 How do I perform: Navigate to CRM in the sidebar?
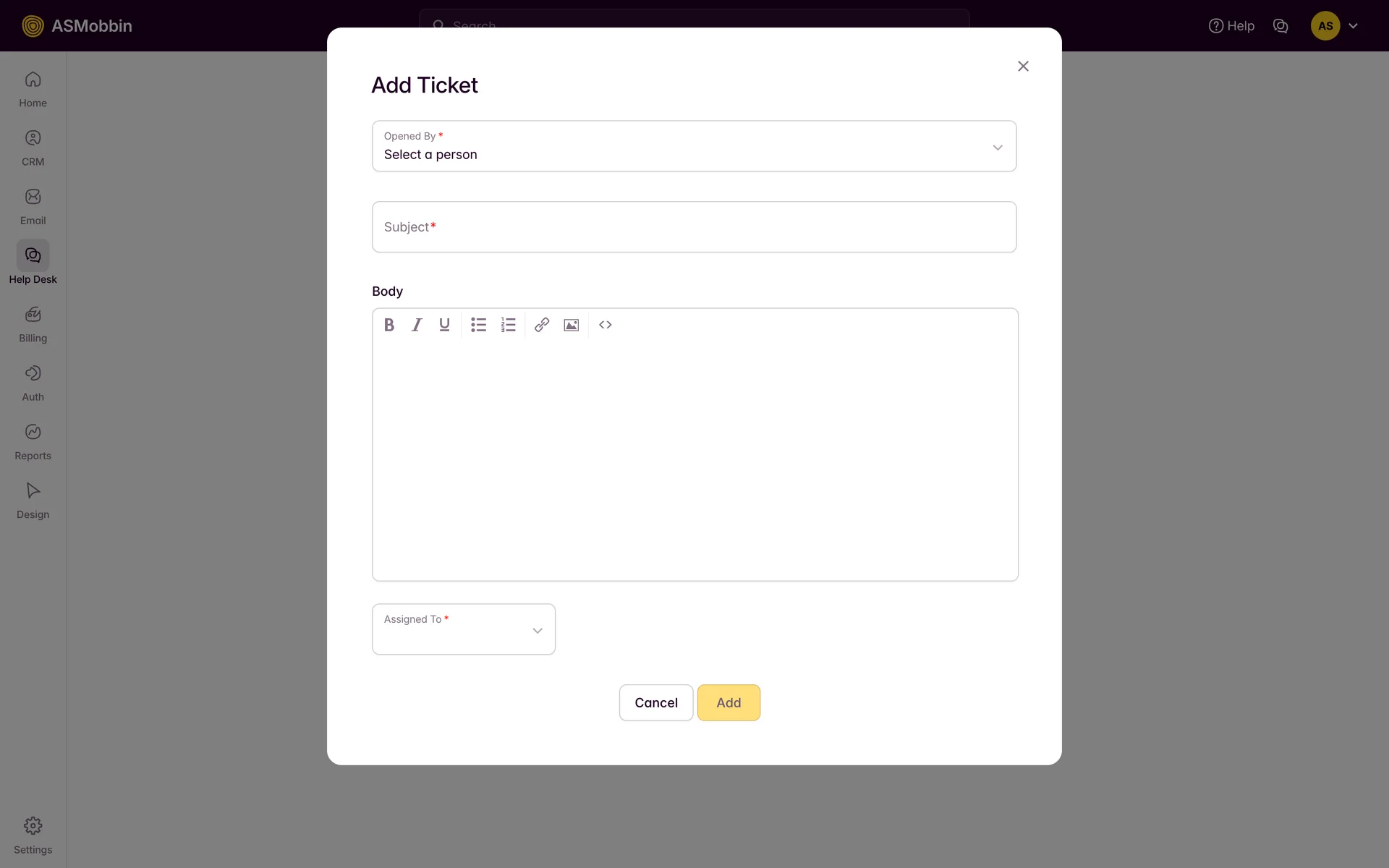click(33, 148)
